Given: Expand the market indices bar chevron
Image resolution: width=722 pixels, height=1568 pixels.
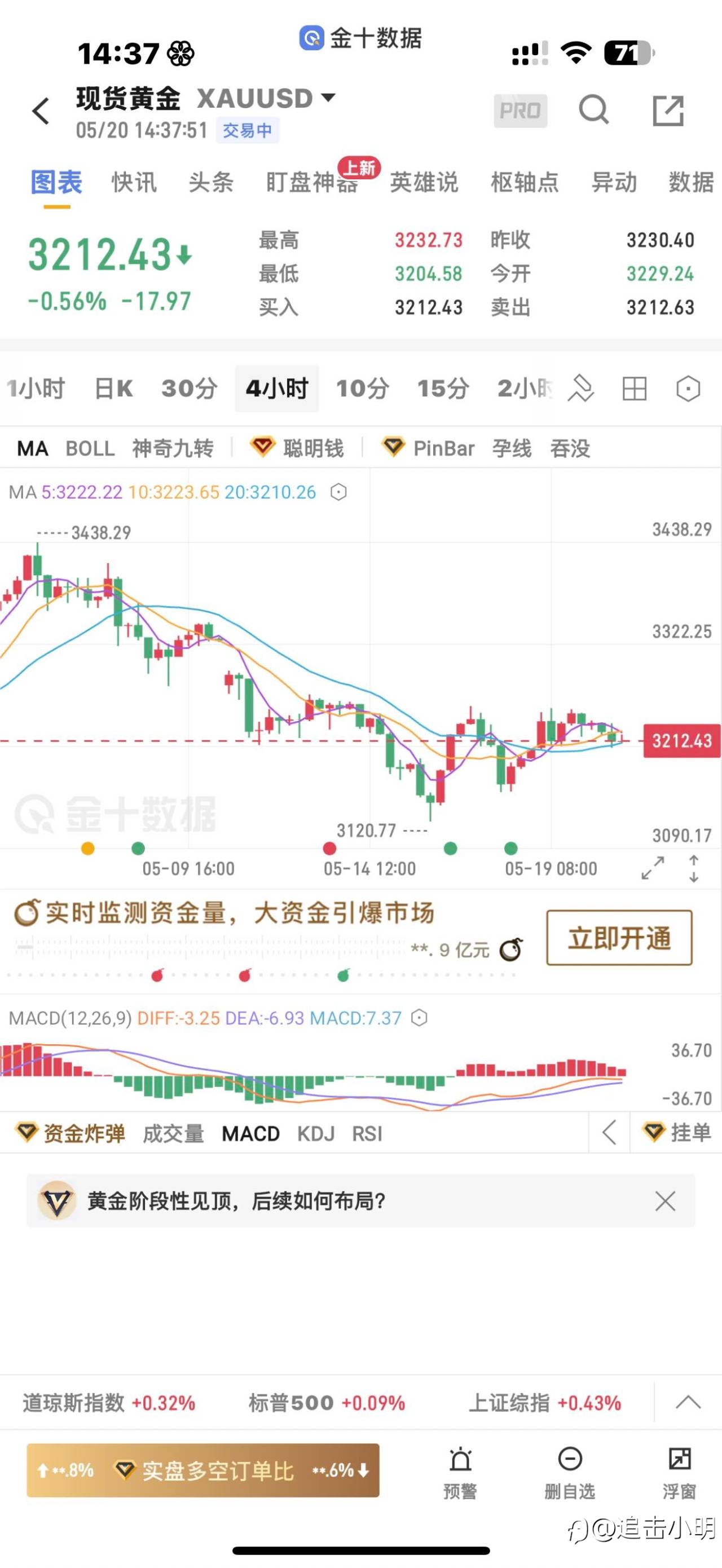Looking at the screenshot, I should click(688, 1402).
